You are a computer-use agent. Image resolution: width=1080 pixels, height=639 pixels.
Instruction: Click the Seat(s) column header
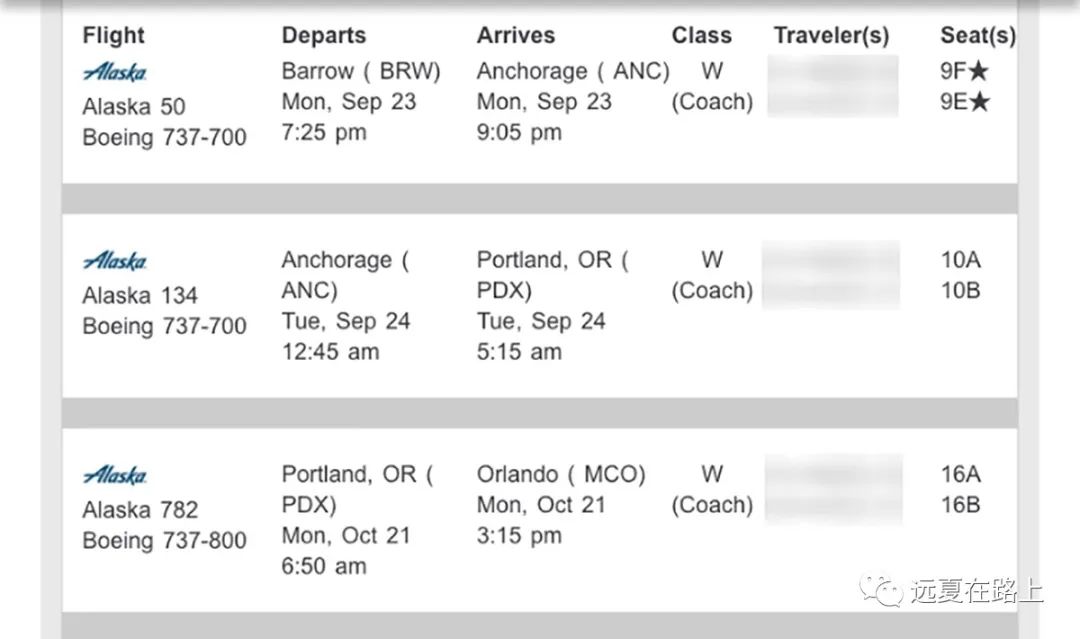pos(978,36)
